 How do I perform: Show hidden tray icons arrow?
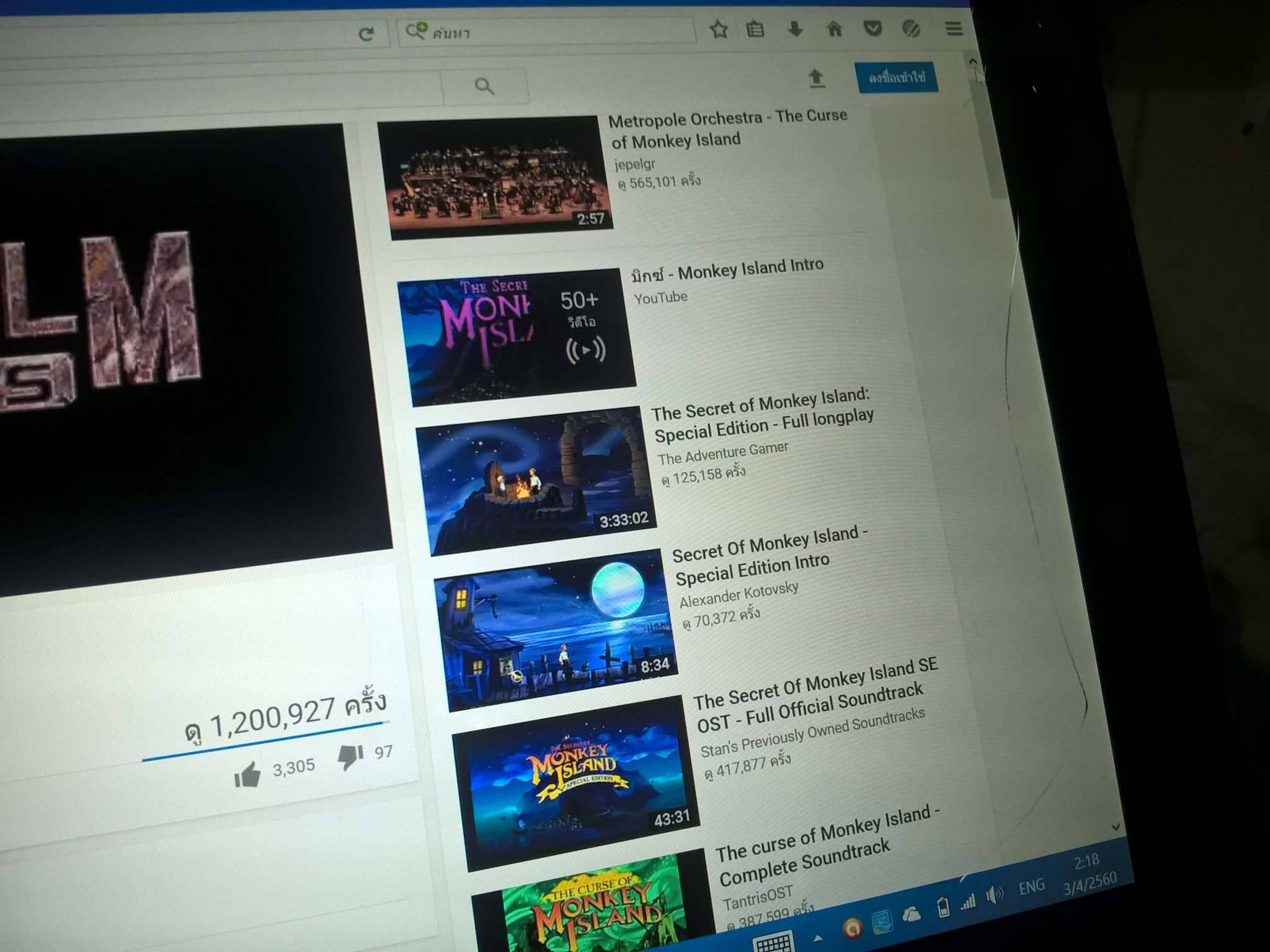point(819,938)
